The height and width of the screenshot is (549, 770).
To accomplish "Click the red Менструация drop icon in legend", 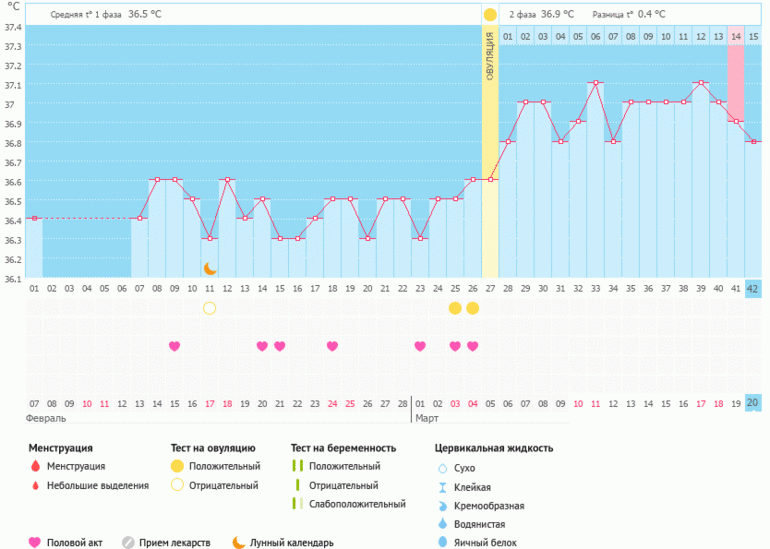I will tap(36, 466).
